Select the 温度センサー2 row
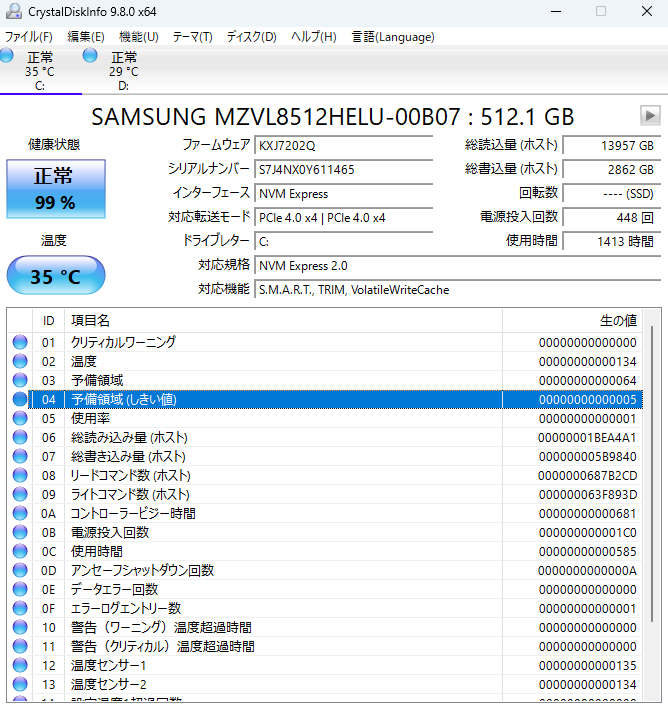 click(x=325, y=684)
